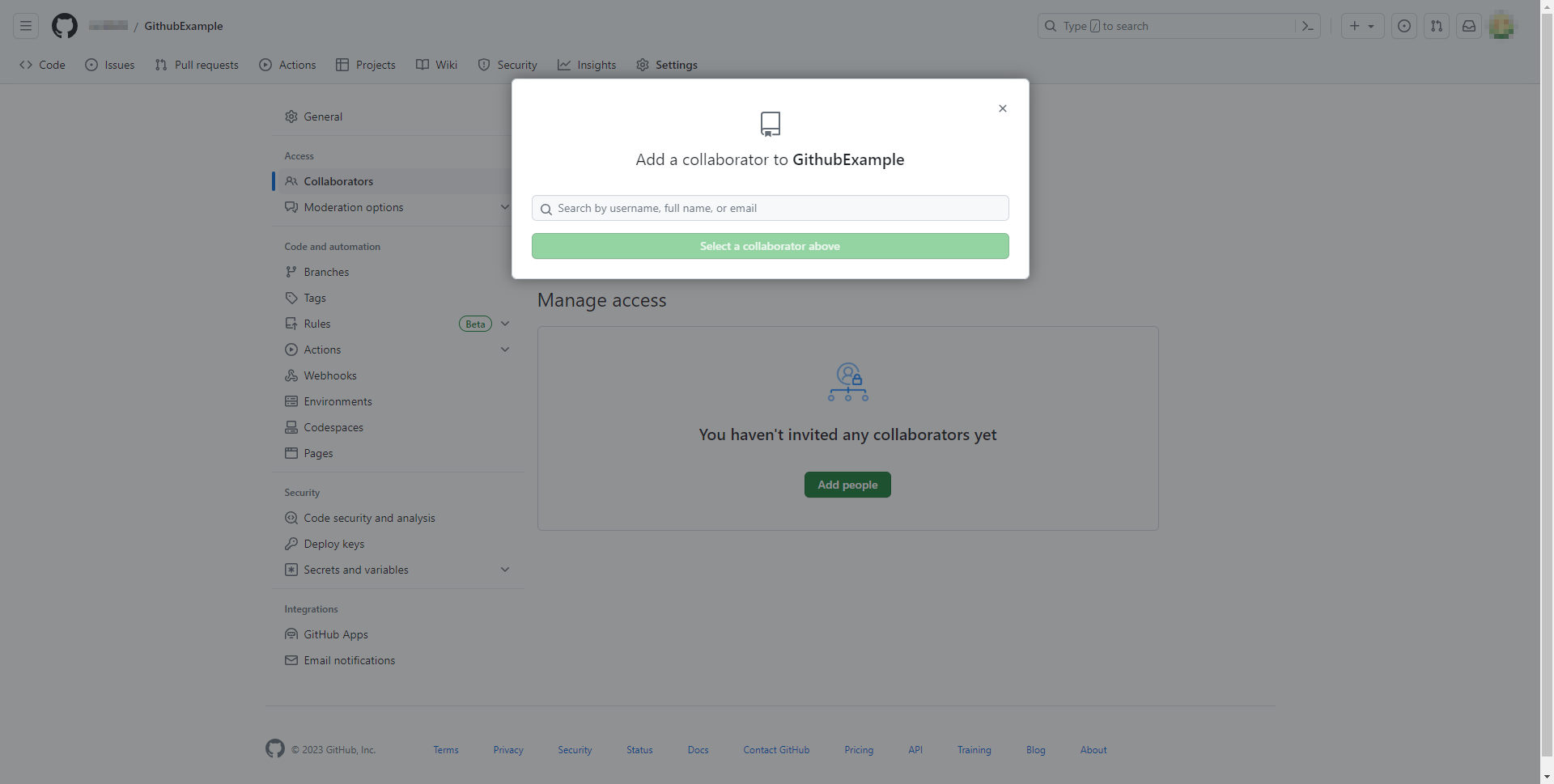The width and height of the screenshot is (1554, 784).
Task: Click the Beta badge next to Rules
Action: click(x=475, y=324)
